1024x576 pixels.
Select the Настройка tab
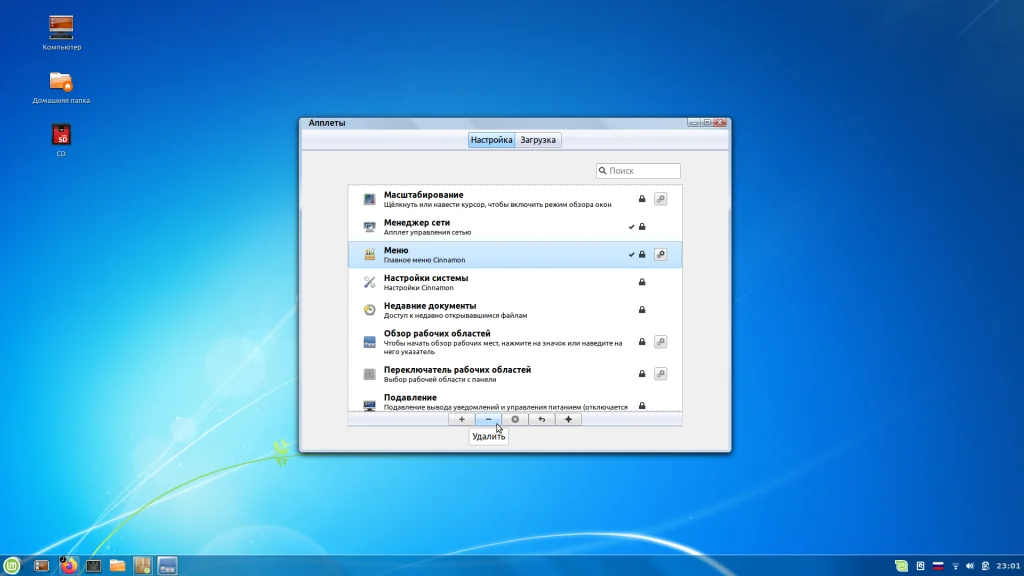492,141
